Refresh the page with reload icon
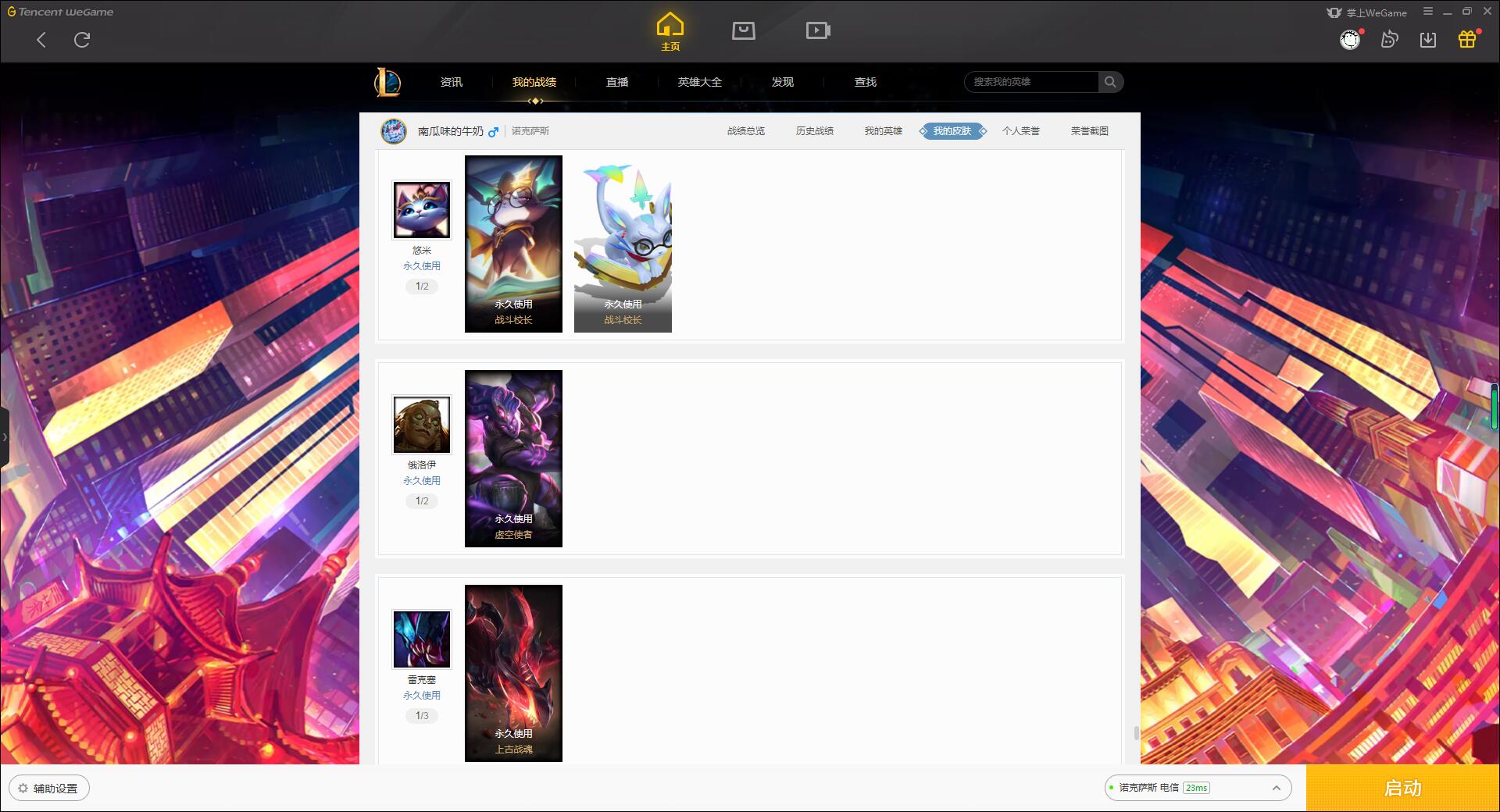Viewport: 1500px width, 812px height. point(82,40)
